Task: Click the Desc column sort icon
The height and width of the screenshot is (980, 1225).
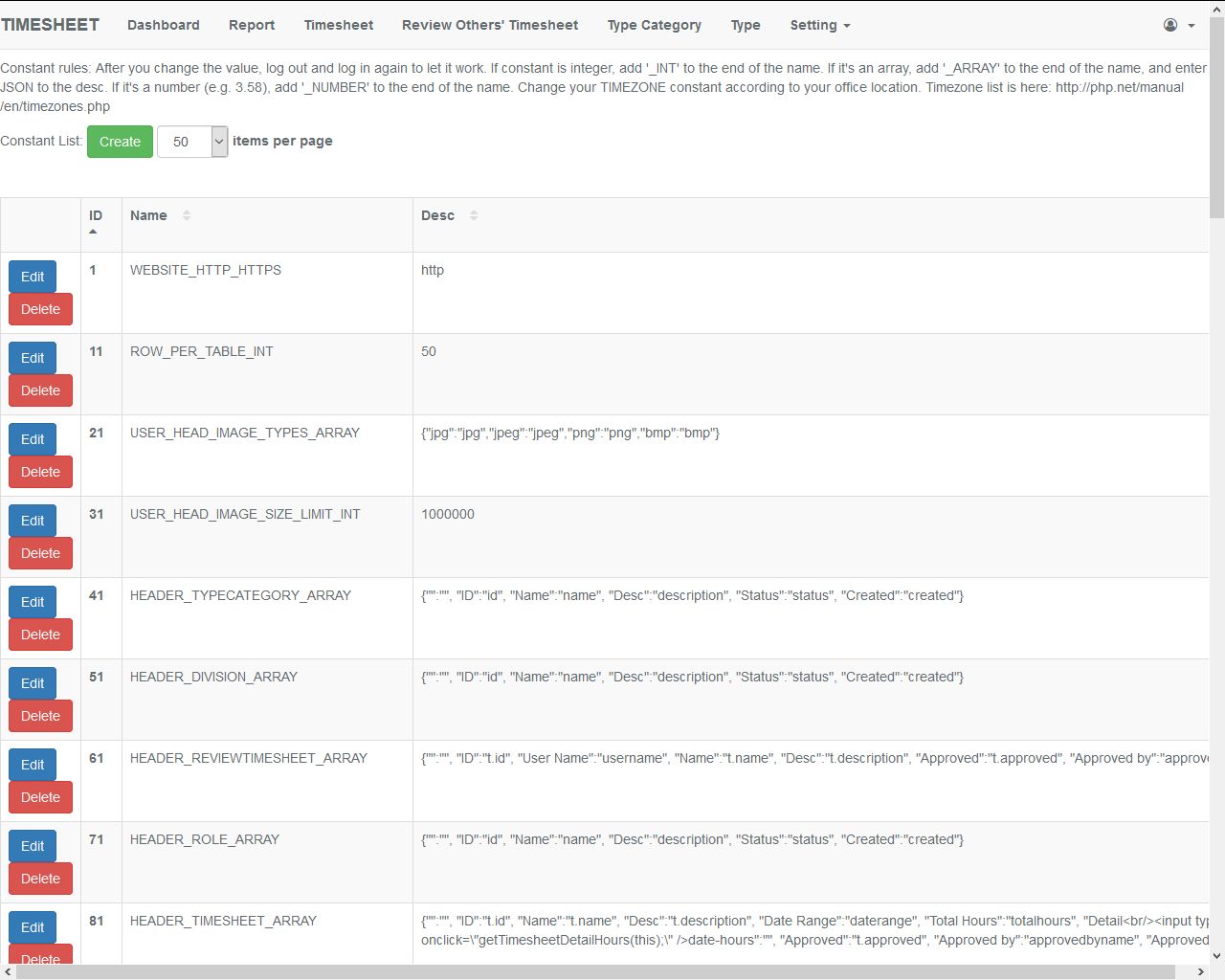Action: point(474,215)
